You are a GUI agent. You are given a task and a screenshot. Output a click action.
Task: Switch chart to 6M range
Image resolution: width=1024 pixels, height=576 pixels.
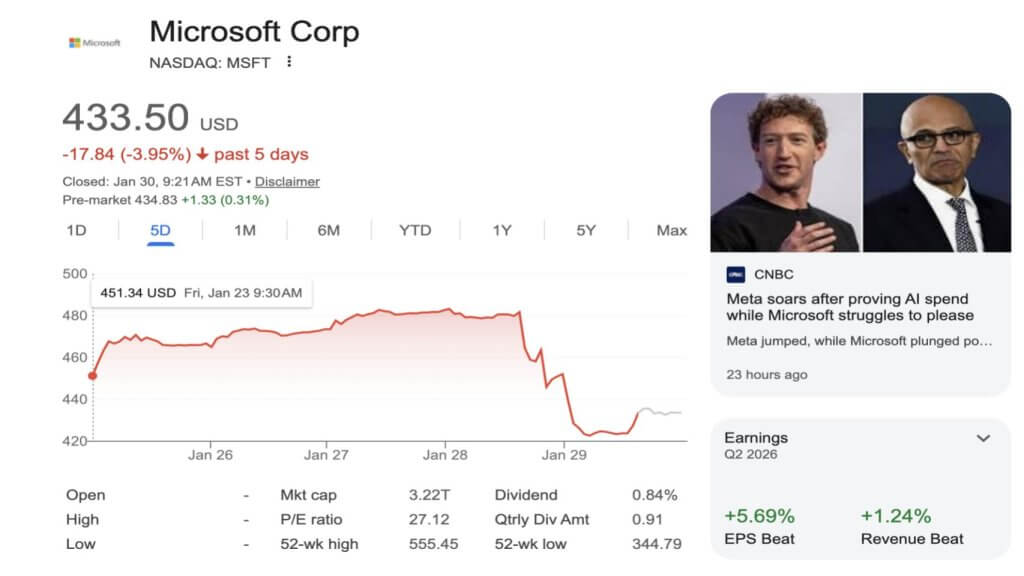coord(328,230)
